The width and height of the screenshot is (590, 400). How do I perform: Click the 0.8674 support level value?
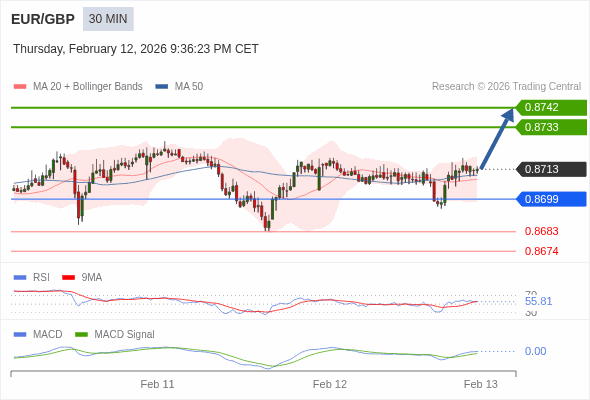coord(541,251)
